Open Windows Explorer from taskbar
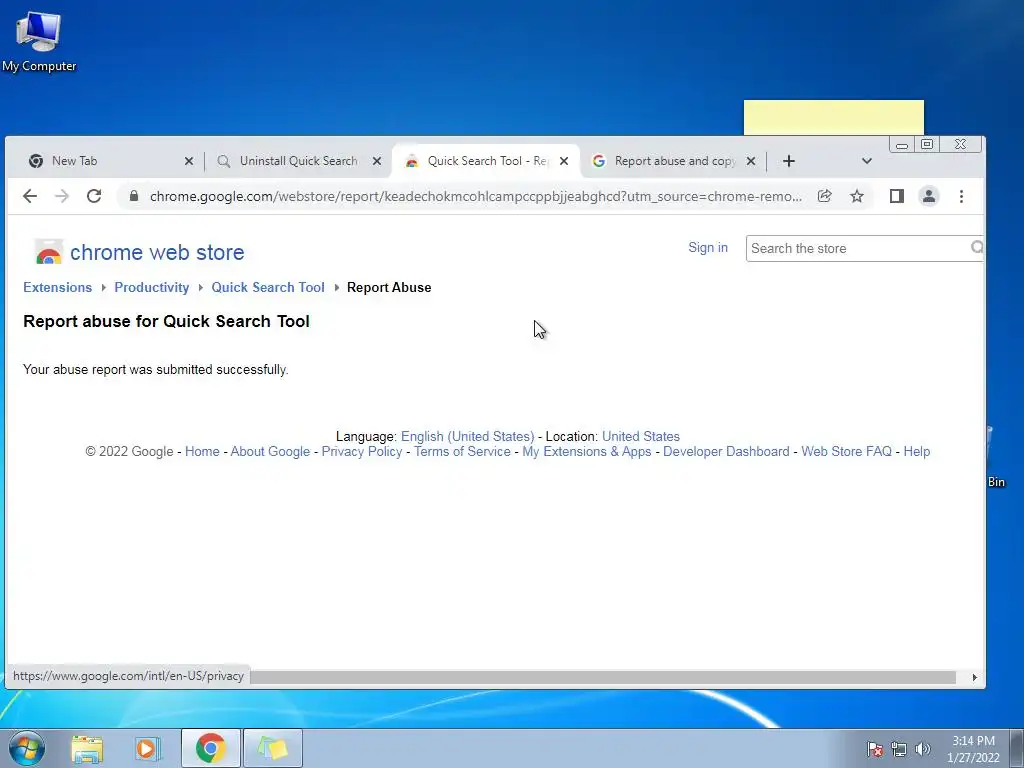This screenshot has height=768, width=1024. (x=87, y=748)
